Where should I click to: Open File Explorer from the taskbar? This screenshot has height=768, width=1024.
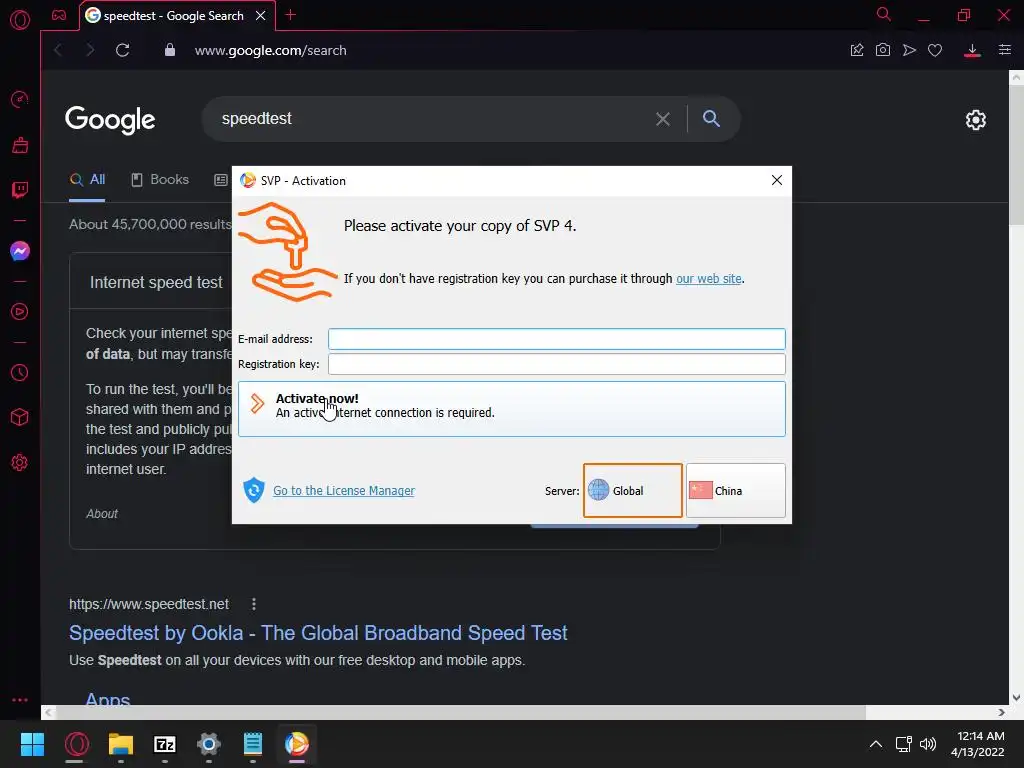(121, 744)
